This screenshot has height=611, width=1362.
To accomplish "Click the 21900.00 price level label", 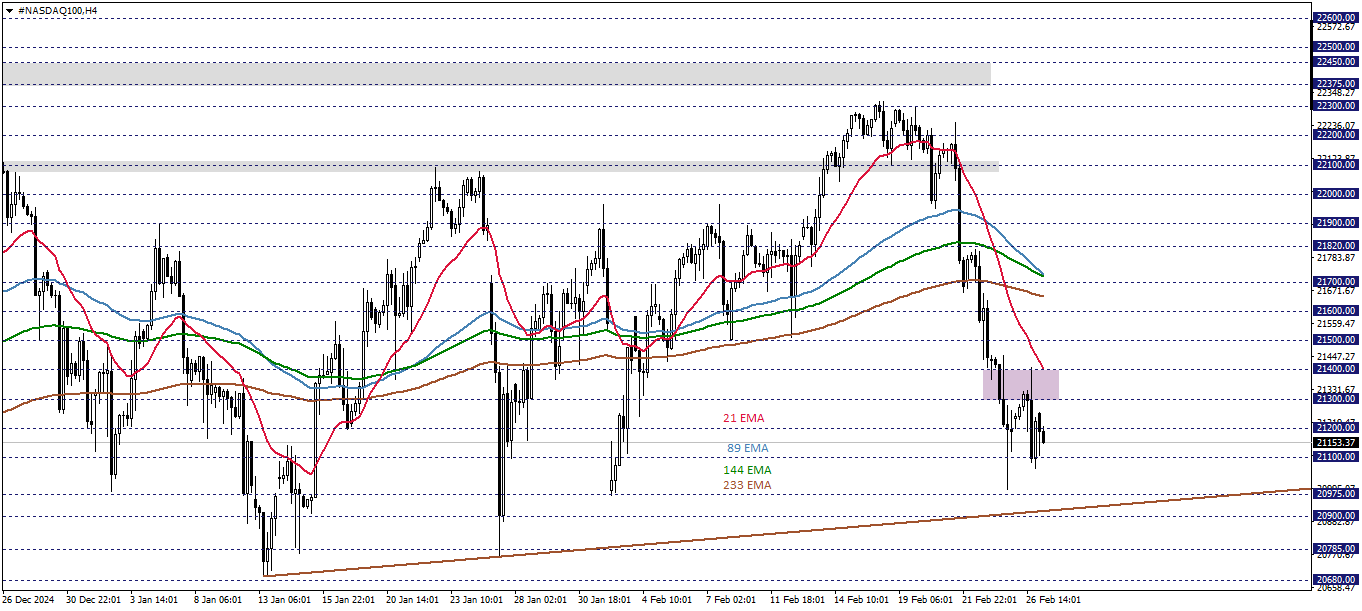I will [x=1337, y=222].
